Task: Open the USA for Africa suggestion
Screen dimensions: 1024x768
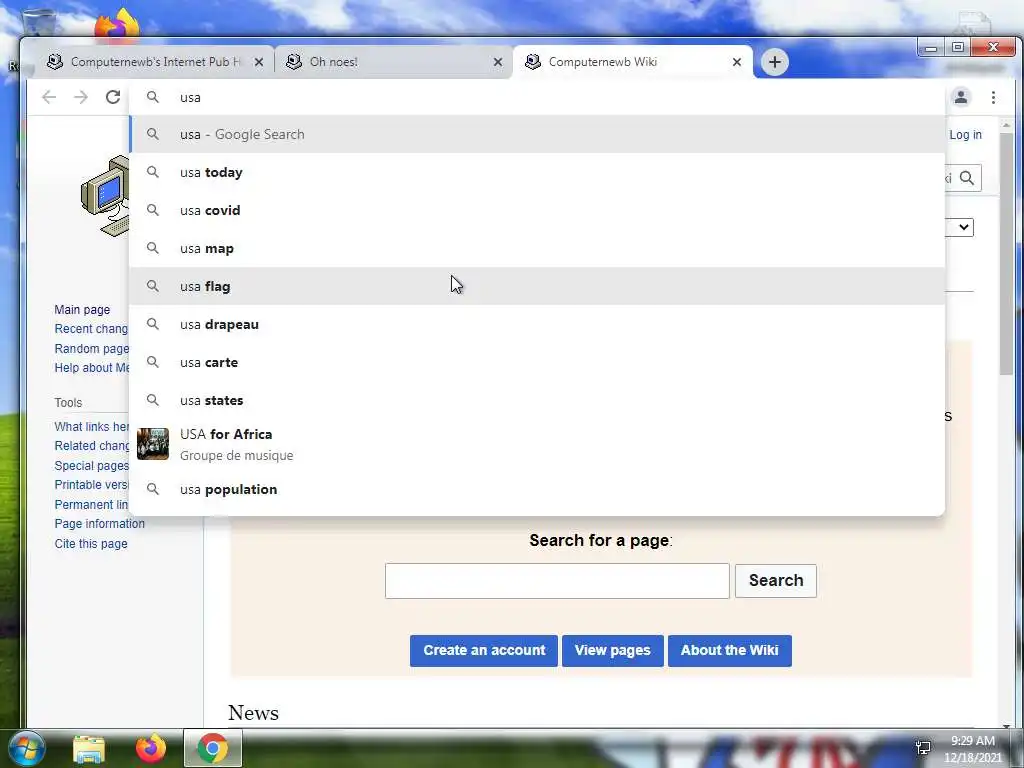Action: (537, 444)
